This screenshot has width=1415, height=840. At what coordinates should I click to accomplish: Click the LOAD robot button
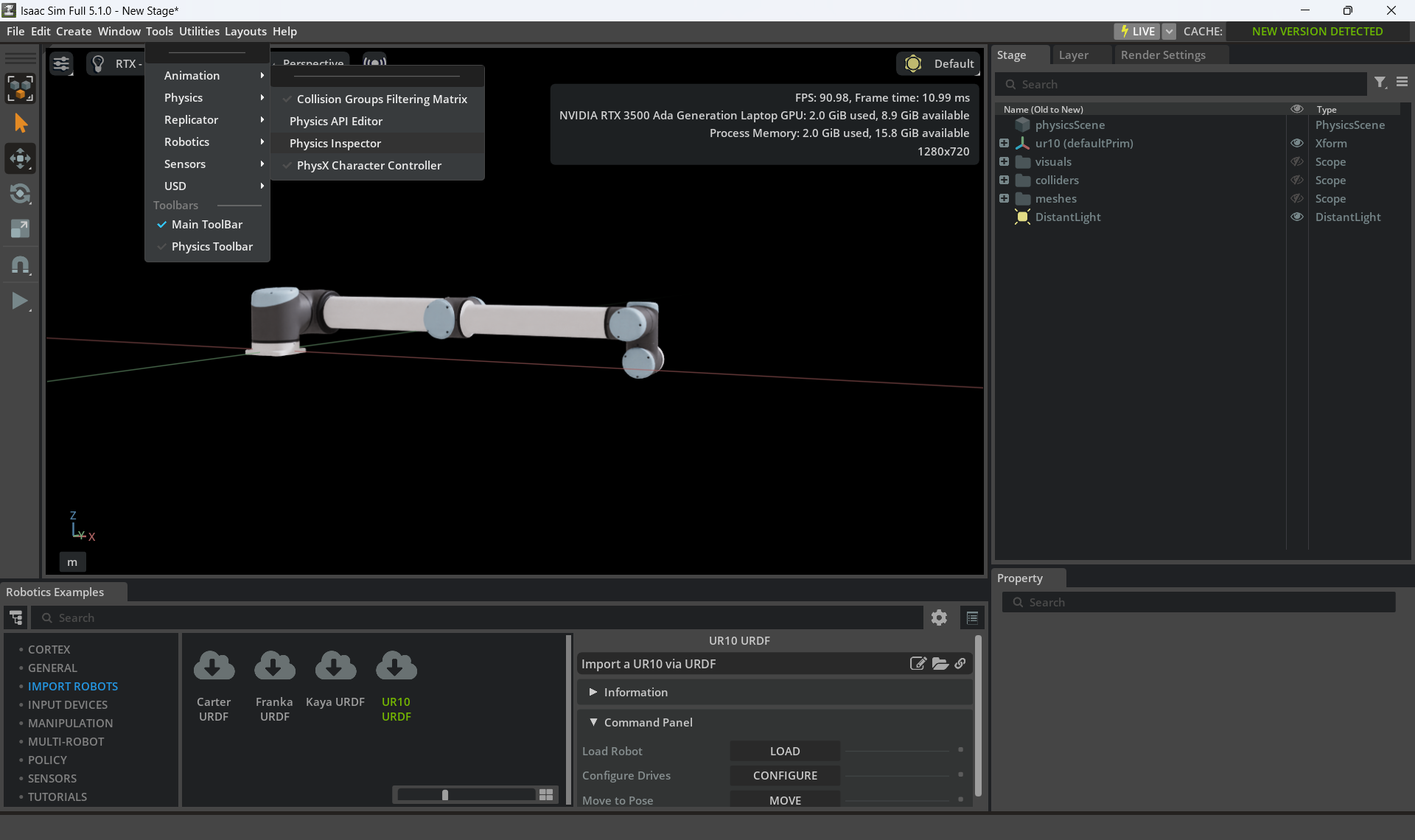[785, 751]
